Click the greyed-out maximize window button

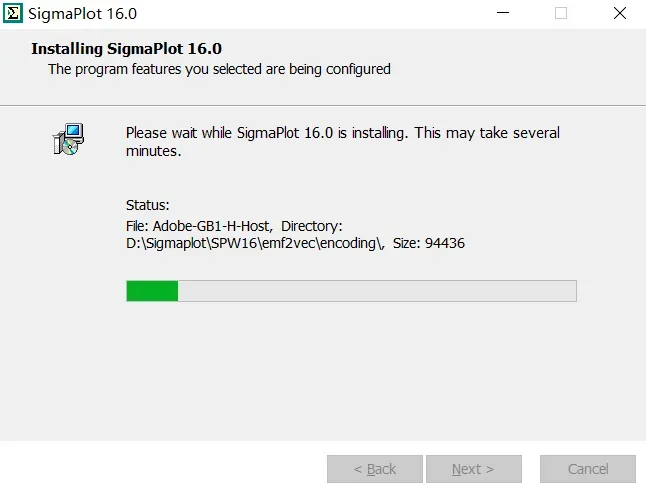[x=561, y=13]
